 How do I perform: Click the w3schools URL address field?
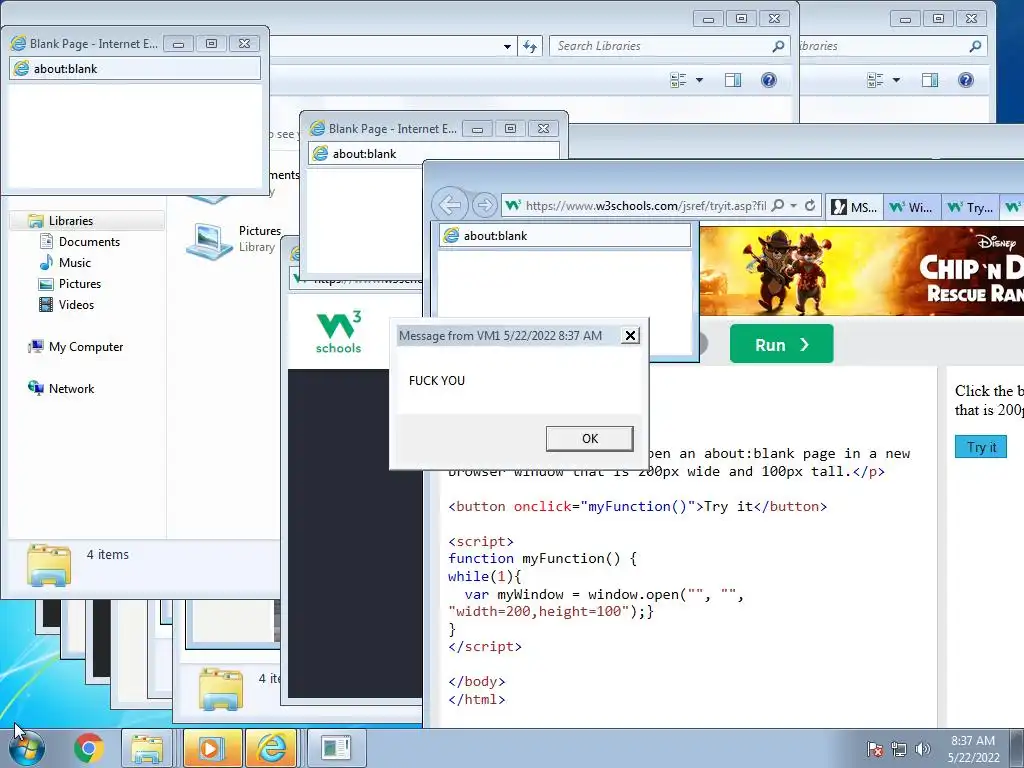coord(645,206)
